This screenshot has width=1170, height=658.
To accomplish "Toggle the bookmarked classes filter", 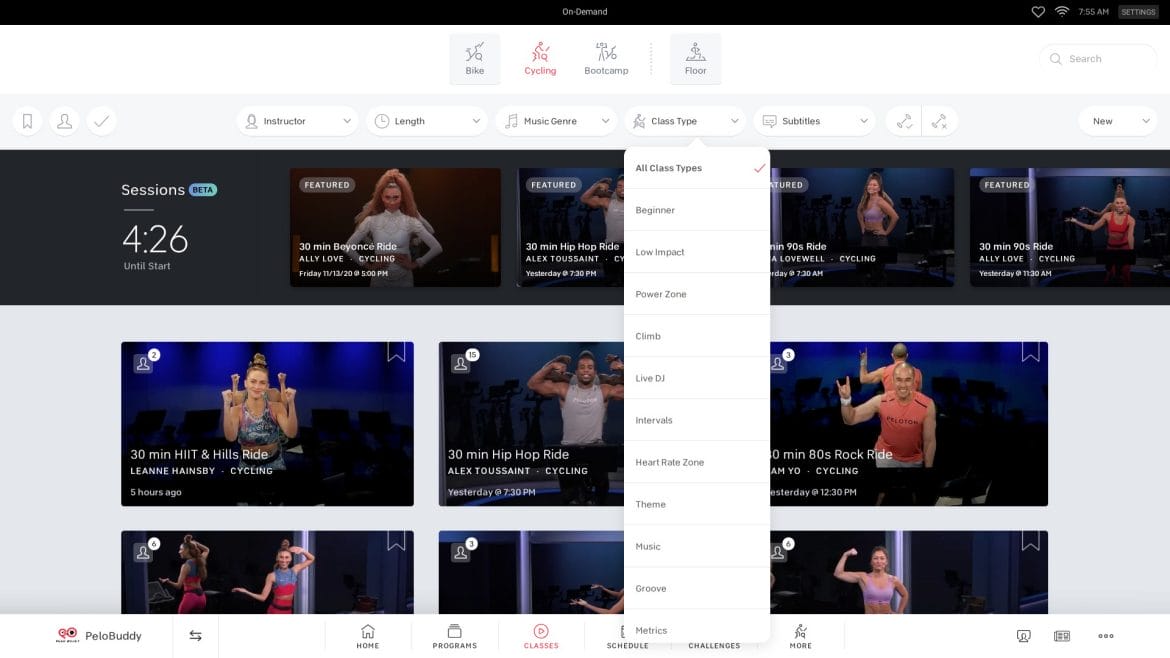I will point(28,121).
